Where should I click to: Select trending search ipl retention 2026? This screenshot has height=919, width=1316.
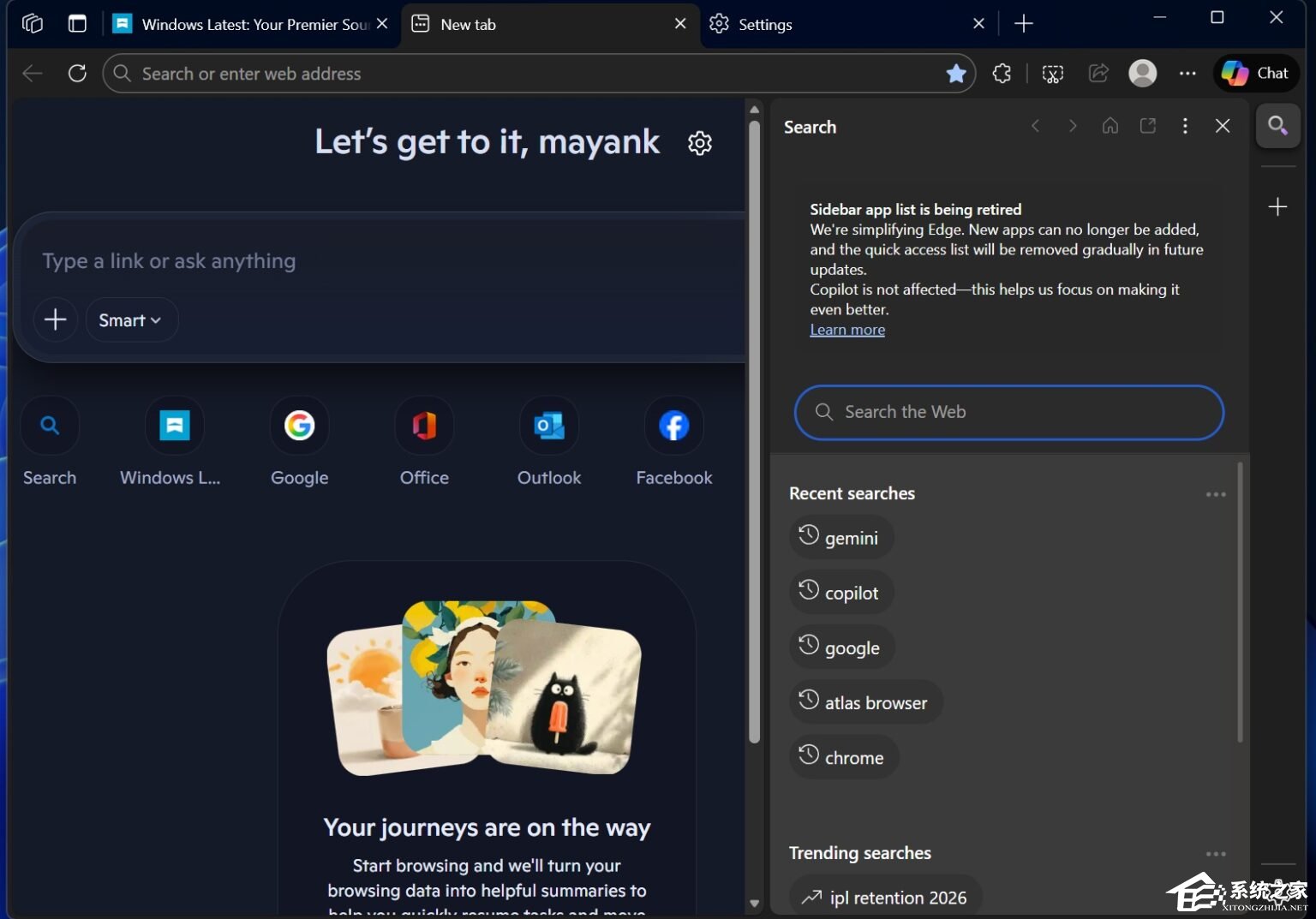tap(885, 897)
